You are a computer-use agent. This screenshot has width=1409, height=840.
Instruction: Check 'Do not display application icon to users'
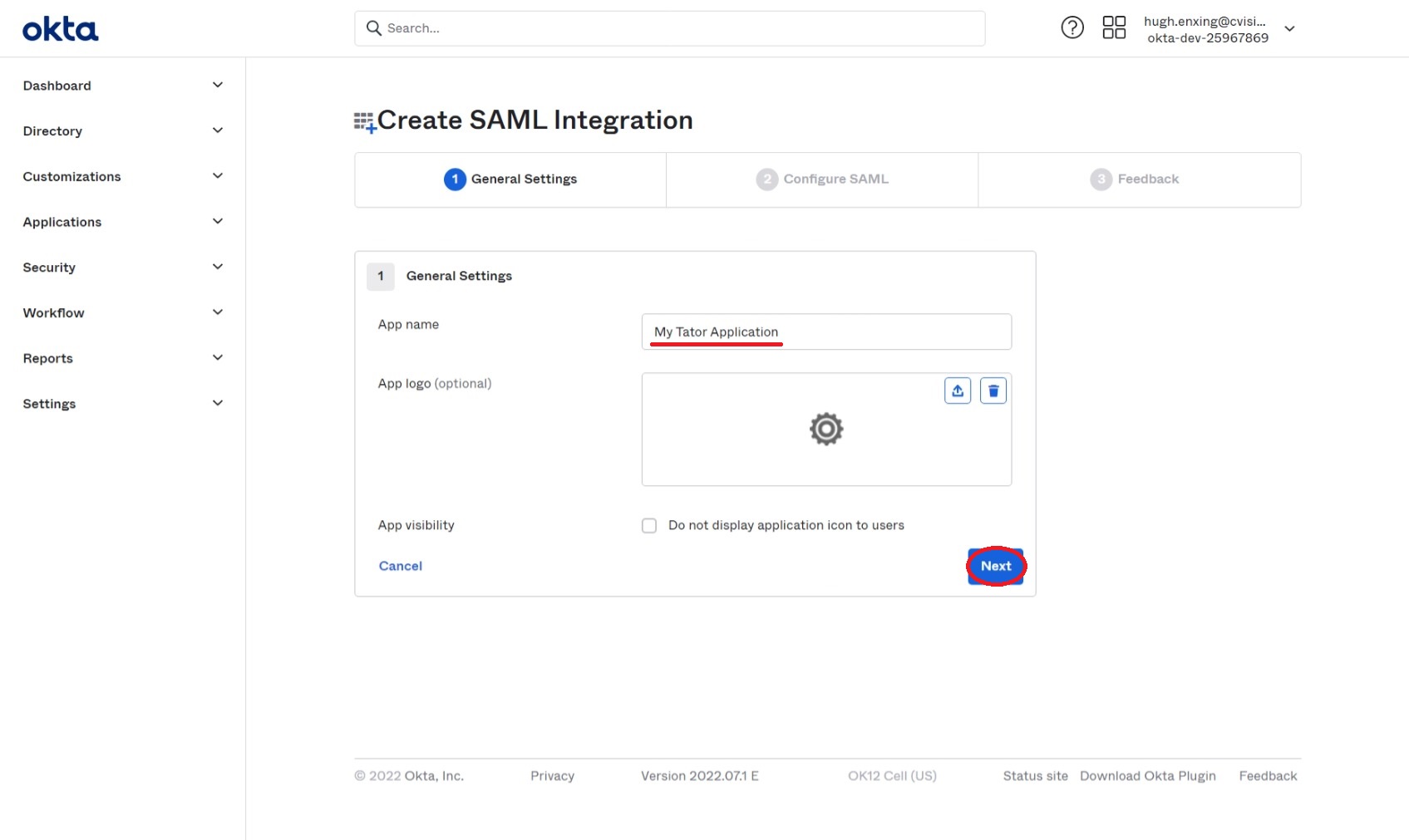[x=649, y=526]
